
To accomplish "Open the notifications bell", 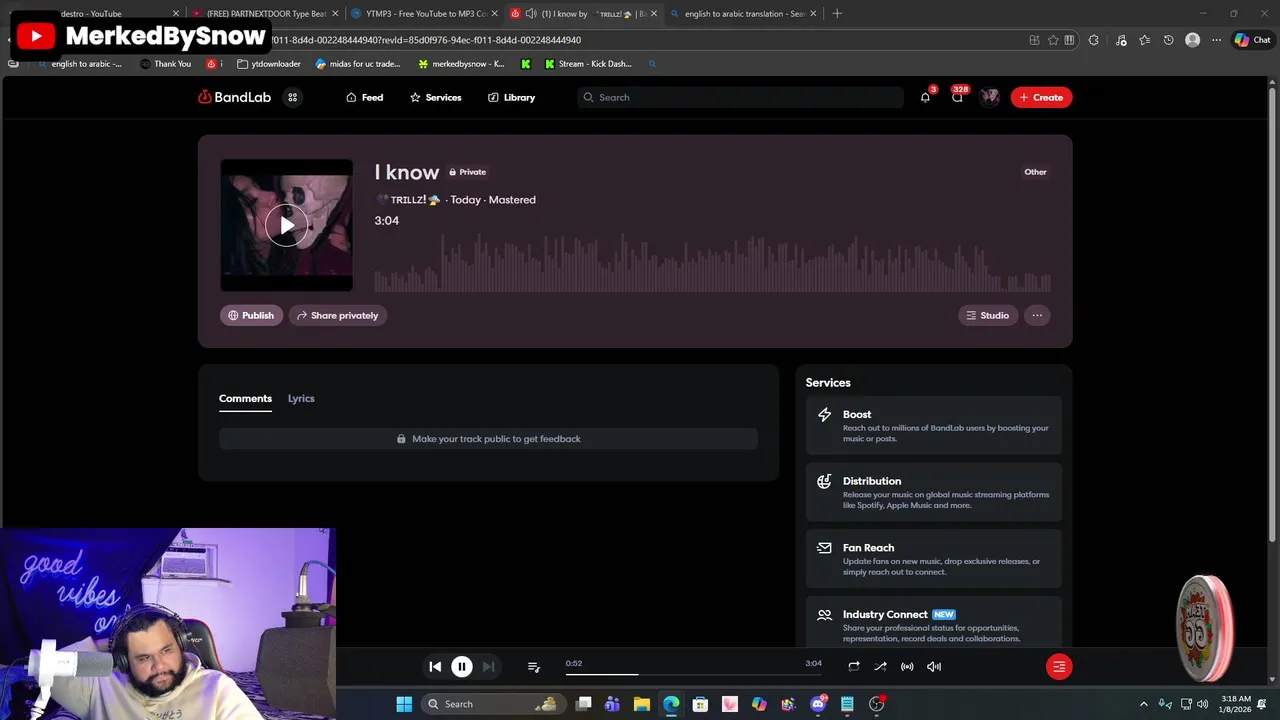I will coord(925,97).
